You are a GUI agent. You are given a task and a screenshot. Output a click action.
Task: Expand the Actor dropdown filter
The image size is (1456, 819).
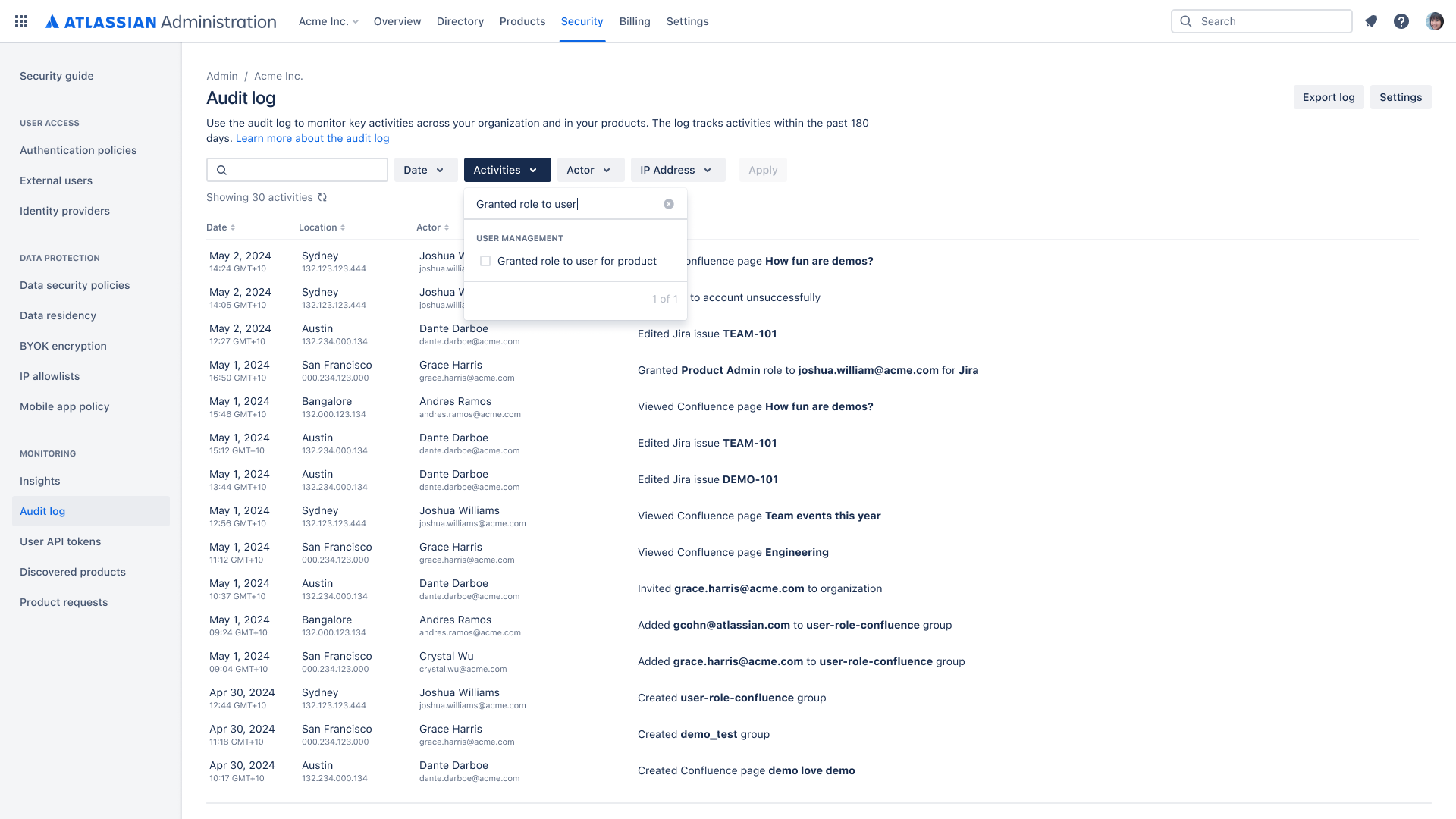pyautogui.click(x=588, y=169)
